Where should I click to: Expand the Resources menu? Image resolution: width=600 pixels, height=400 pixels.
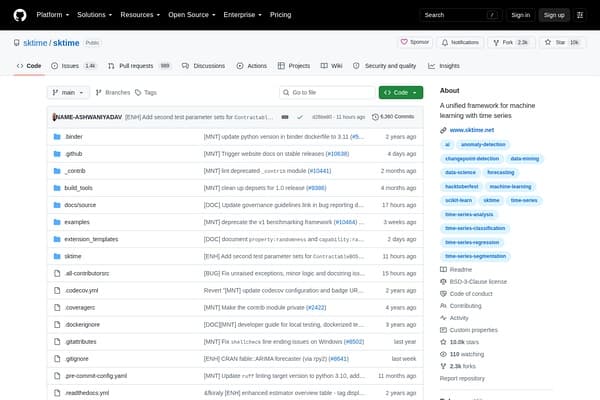coord(140,15)
